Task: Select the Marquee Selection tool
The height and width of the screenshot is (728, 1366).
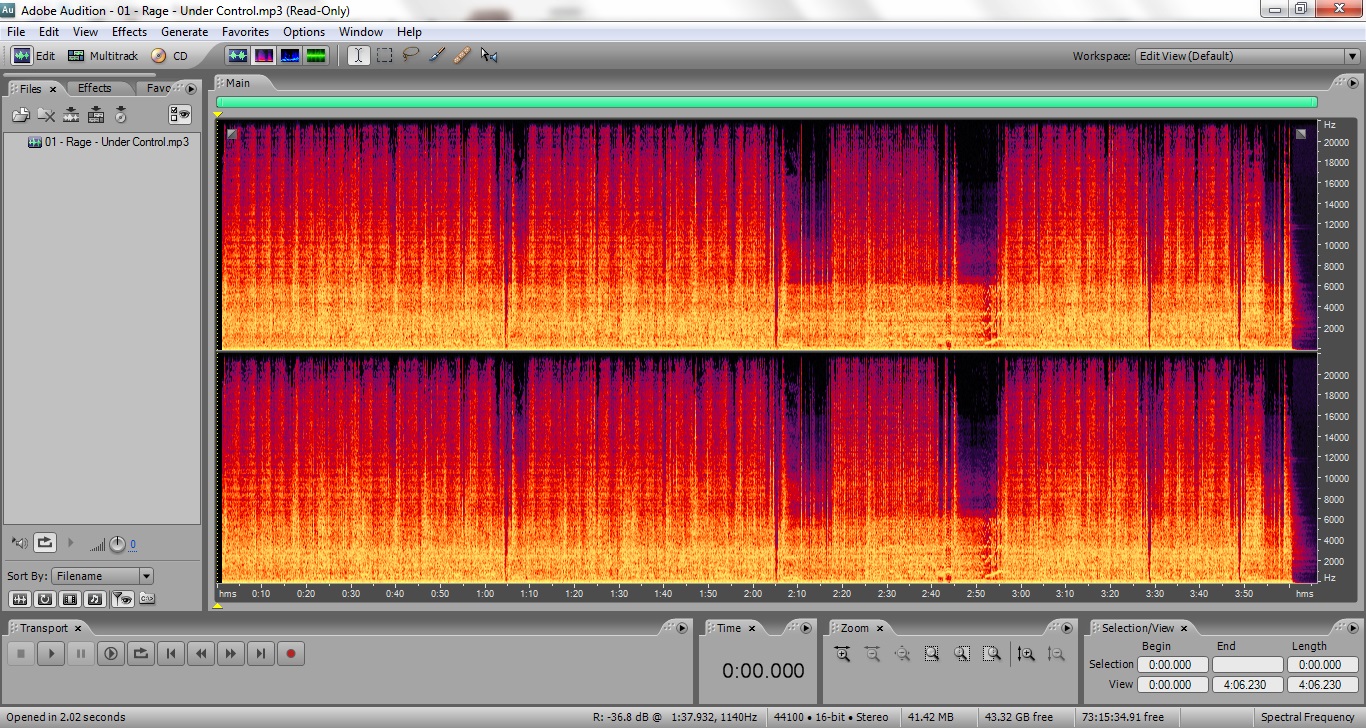Action: [384, 56]
